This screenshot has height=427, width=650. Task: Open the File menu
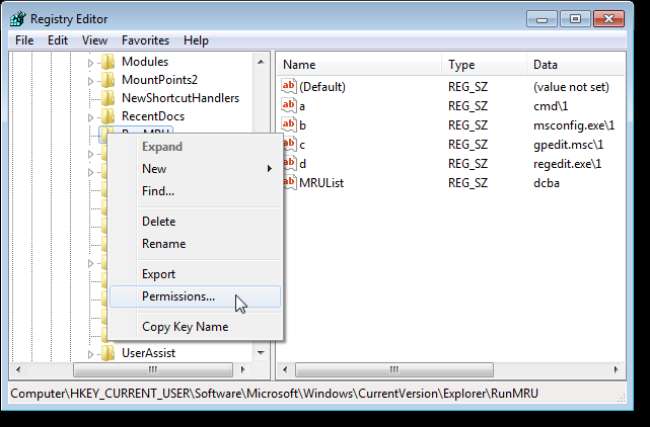(24, 41)
